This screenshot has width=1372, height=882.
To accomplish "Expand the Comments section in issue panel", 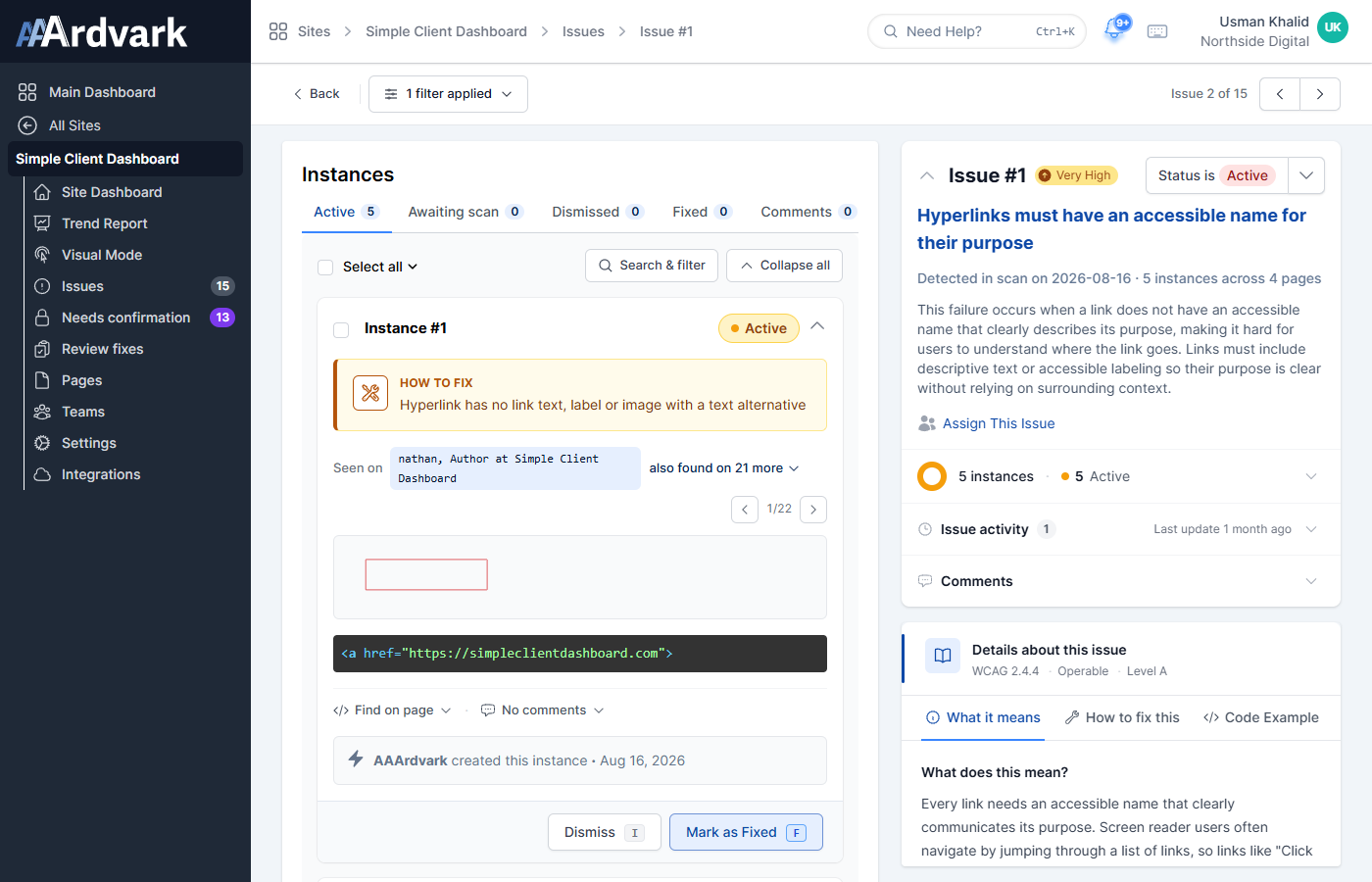I will (x=1121, y=581).
